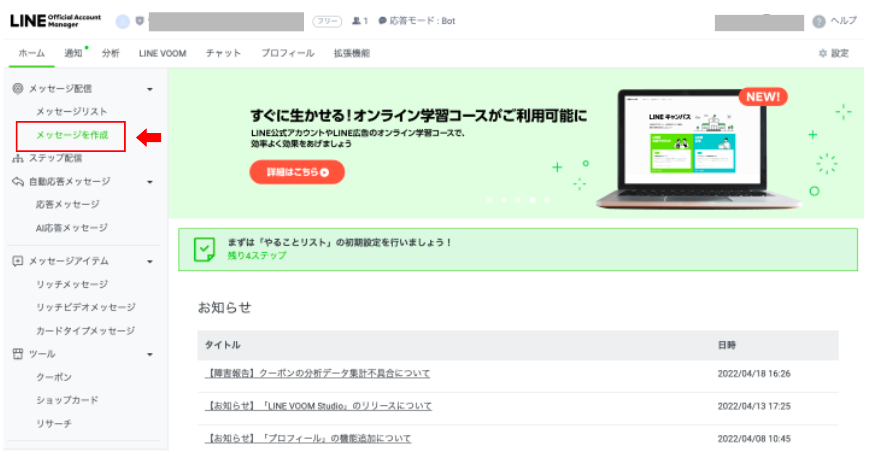Viewport: 882px width, 455px height.
Task: Switch to the ホーム tab
Action: click(32, 53)
